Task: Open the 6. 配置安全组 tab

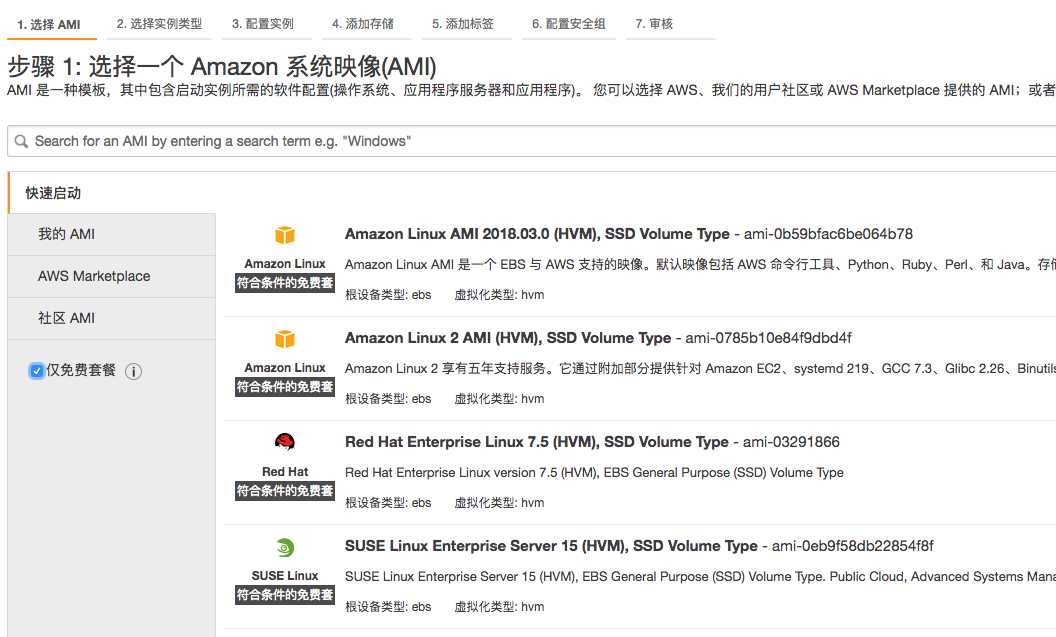Action: pos(568,24)
